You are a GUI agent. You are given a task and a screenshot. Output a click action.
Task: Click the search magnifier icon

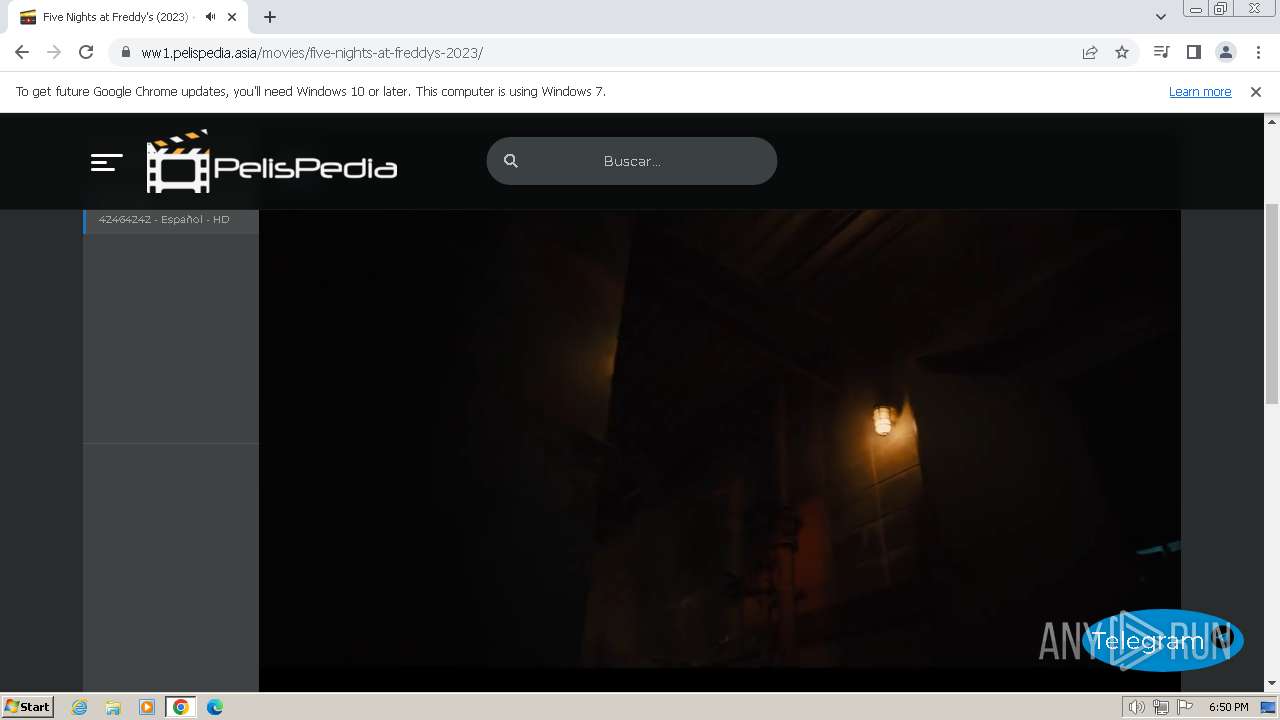[x=511, y=161]
